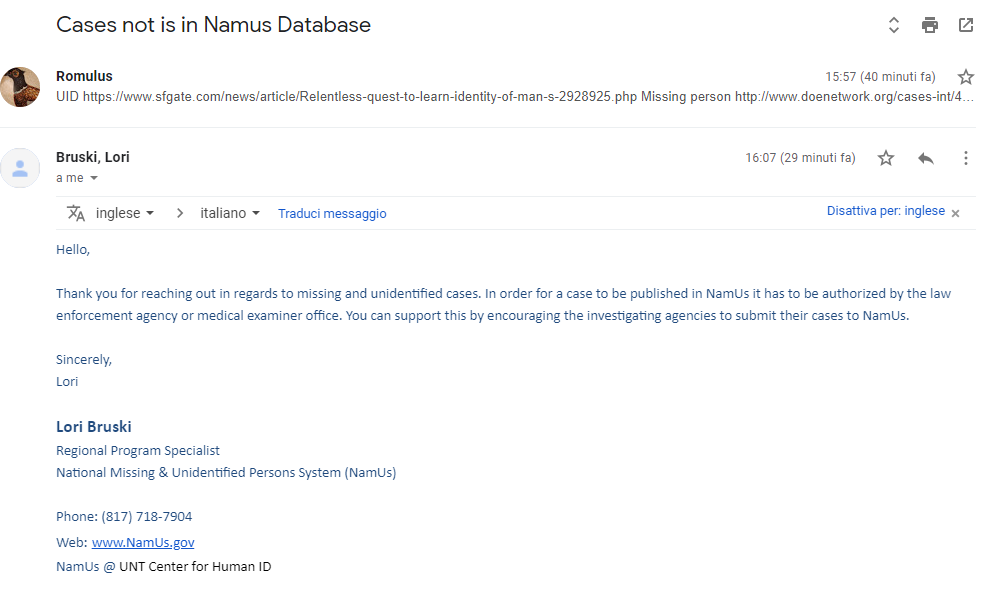Screen dimensions: 991x610
Task: Open the target language dropdown 'italiano'
Action: point(230,213)
